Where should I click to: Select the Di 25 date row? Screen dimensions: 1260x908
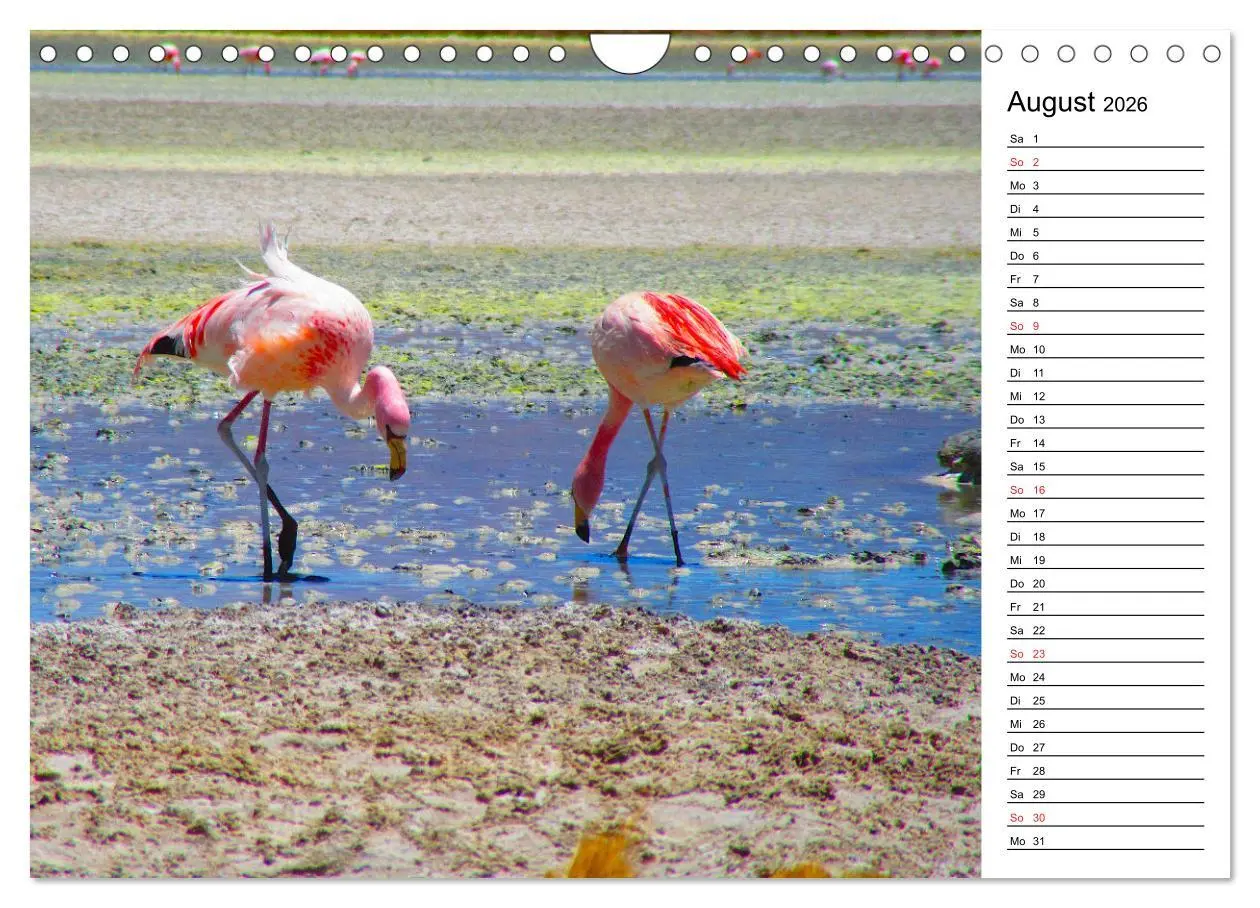coord(1105,701)
